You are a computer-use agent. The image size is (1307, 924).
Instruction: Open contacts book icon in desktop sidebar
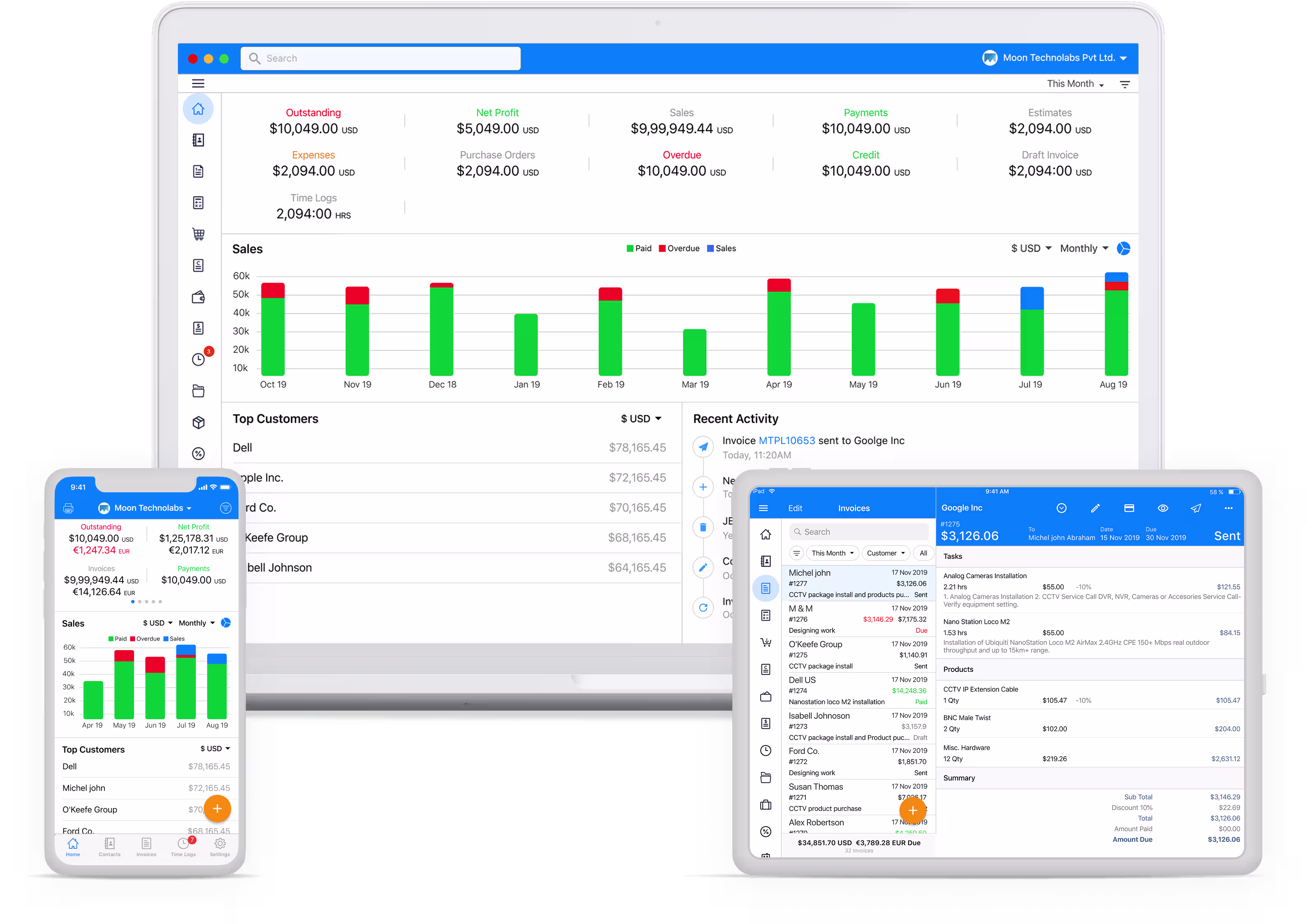coord(198,140)
